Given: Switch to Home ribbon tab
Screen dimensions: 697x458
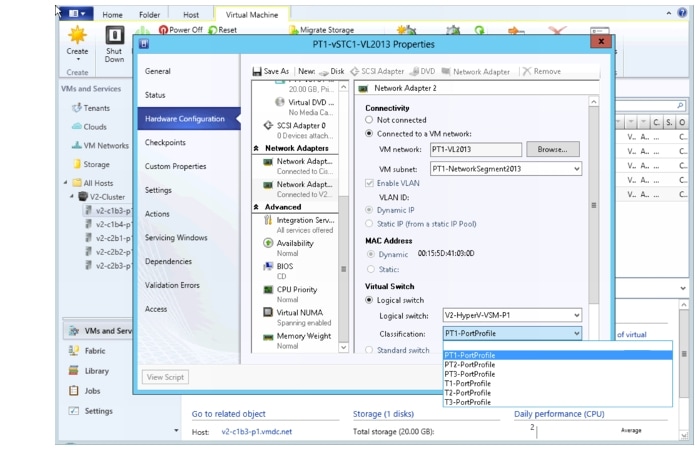Looking at the screenshot, I should pyautogui.click(x=112, y=15).
